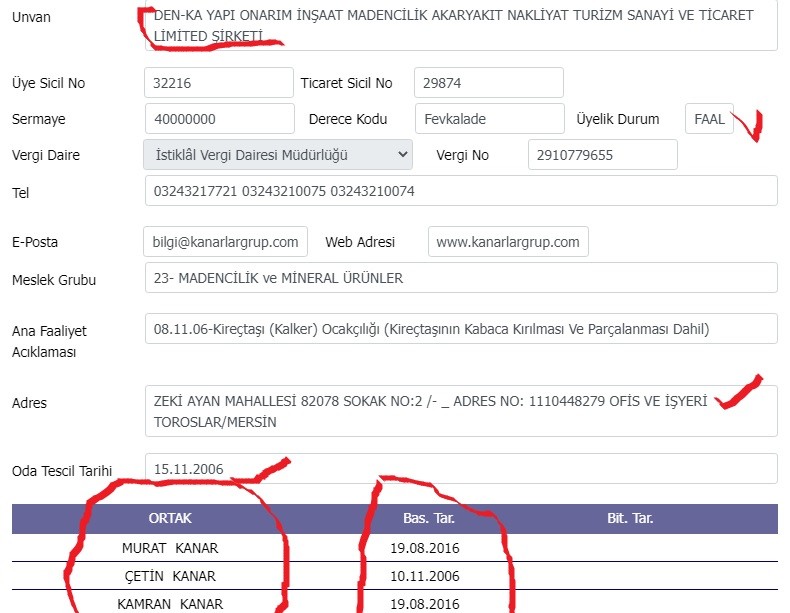Click MURAT KANAR's start date 19.08.2016
The height and width of the screenshot is (613, 790).
[x=425, y=548]
